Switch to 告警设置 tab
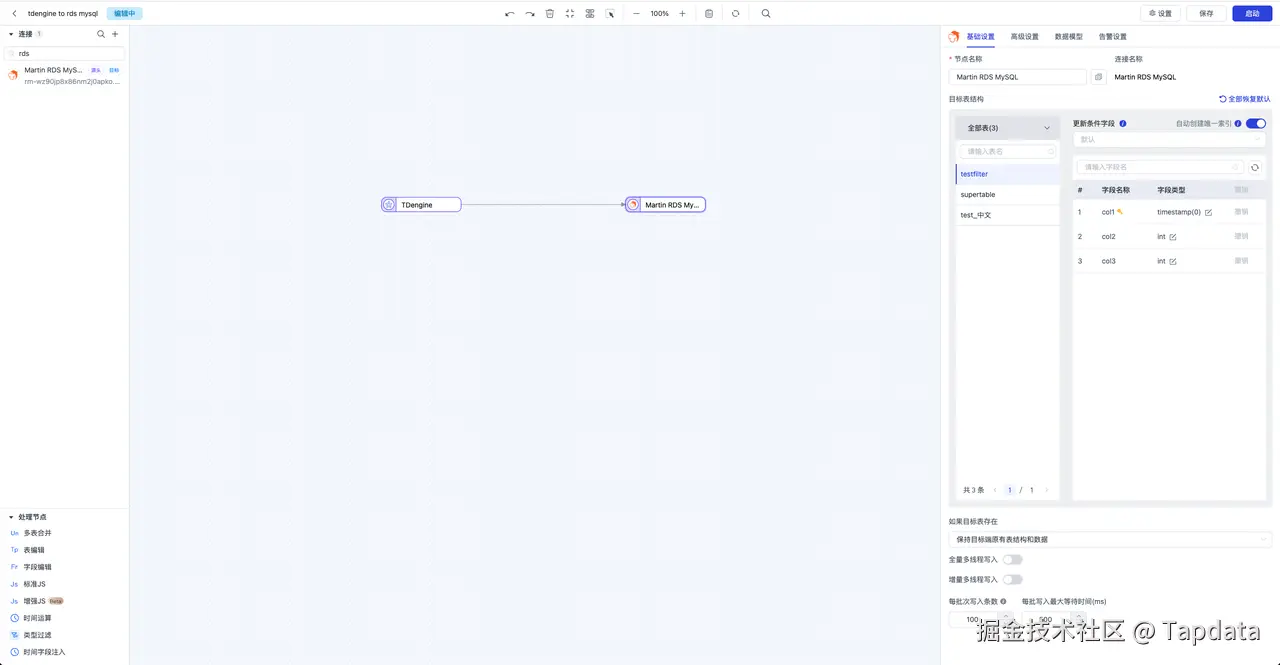This screenshot has width=1280, height=665. click(x=1112, y=37)
